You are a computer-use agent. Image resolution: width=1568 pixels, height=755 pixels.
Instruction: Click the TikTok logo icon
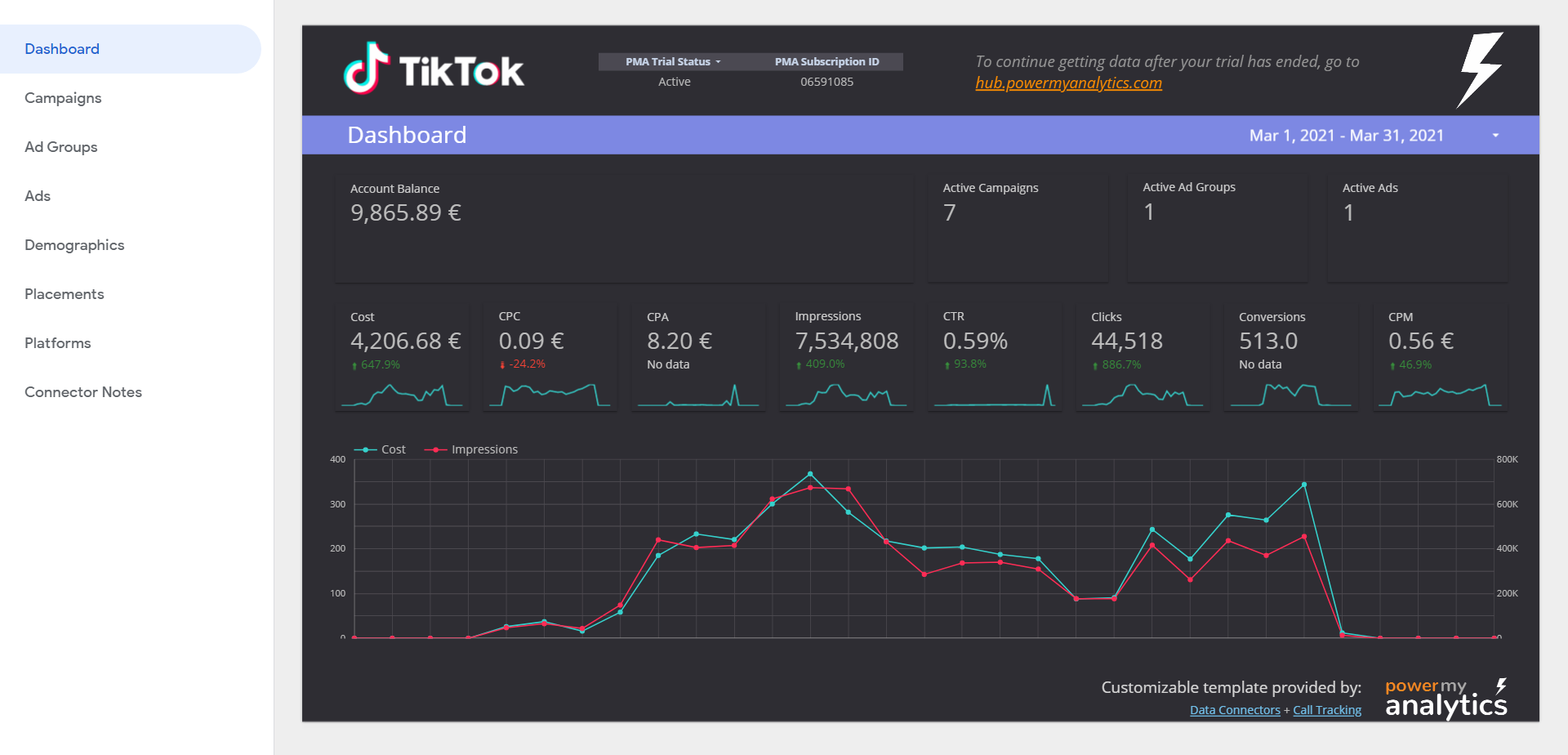coord(365,69)
